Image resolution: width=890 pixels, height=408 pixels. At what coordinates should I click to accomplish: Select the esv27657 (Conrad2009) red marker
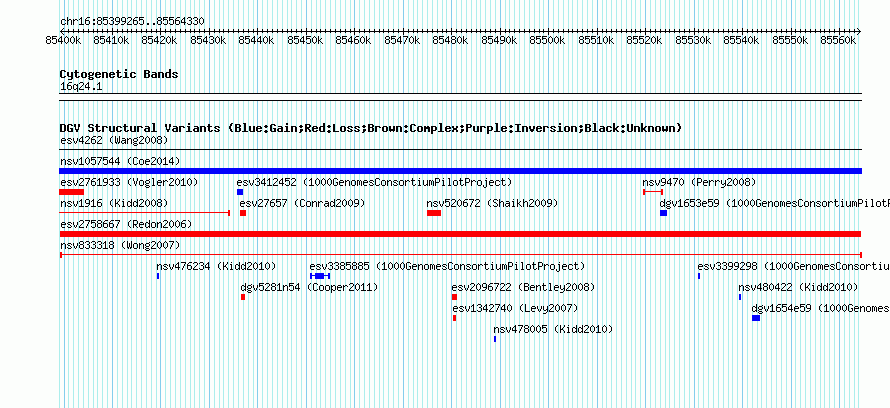pyautogui.click(x=243, y=213)
